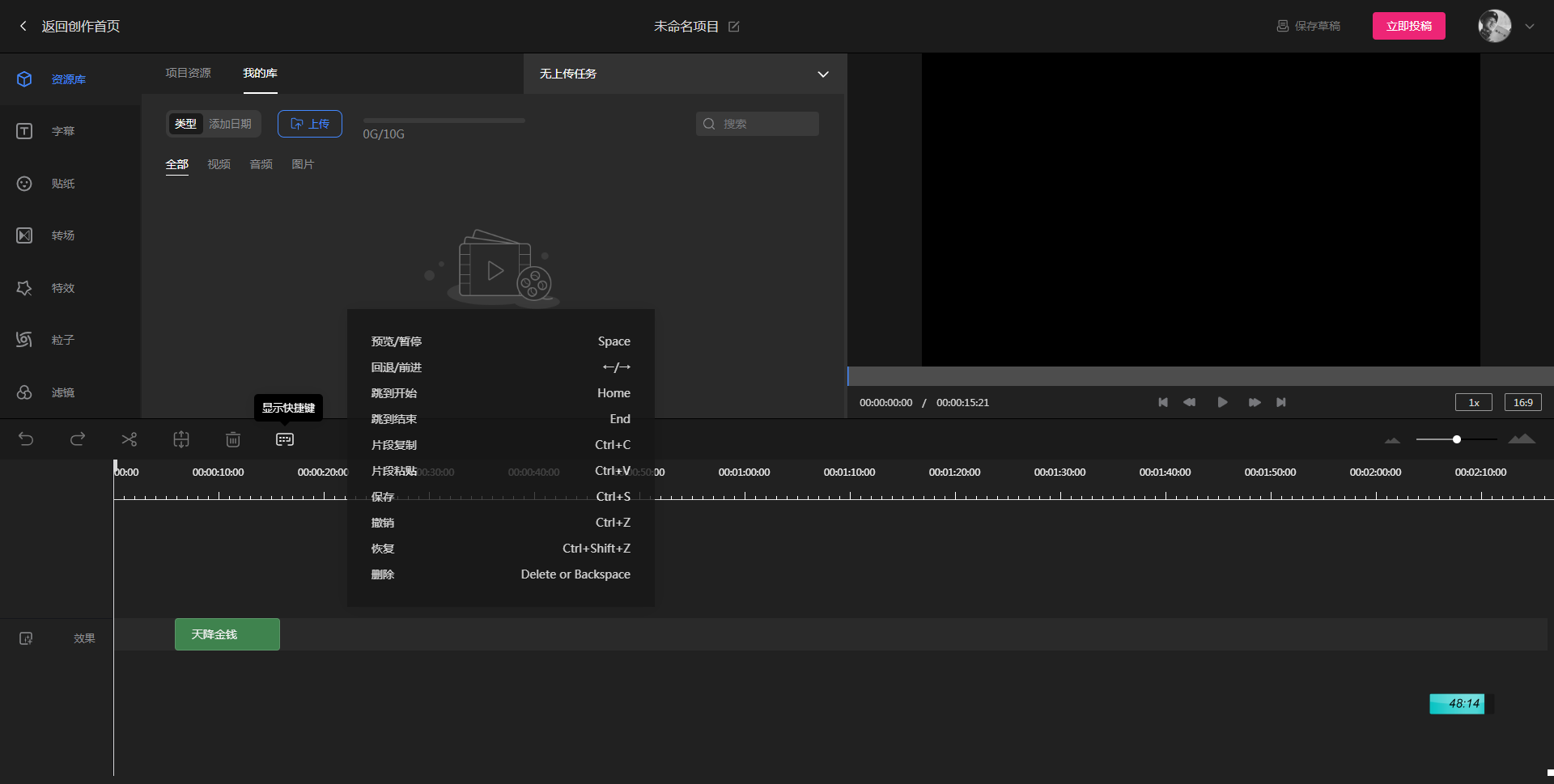Click the trash delete icon
Viewport: 1554px width, 784px height.
pyautogui.click(x=233, y=439)
